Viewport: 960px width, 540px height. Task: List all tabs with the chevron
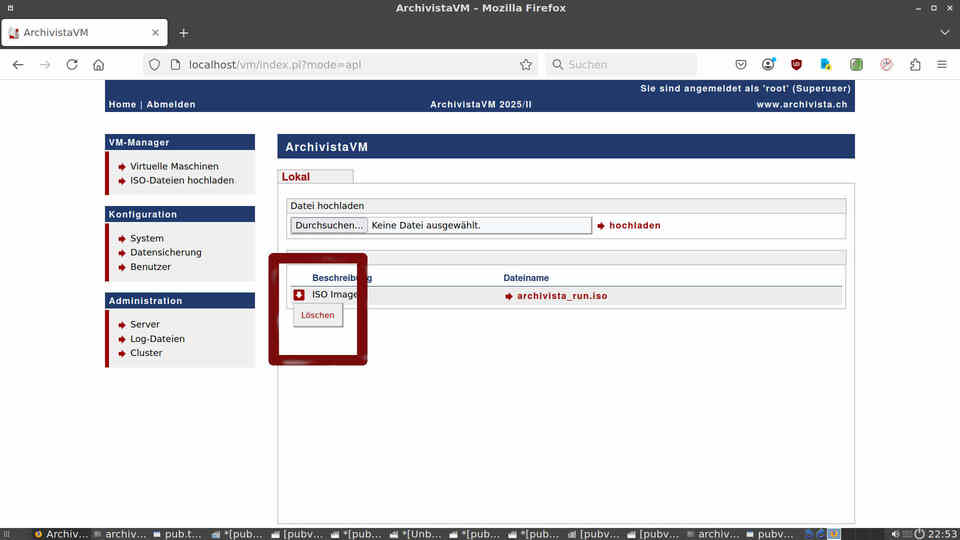[x=945, y=32]
